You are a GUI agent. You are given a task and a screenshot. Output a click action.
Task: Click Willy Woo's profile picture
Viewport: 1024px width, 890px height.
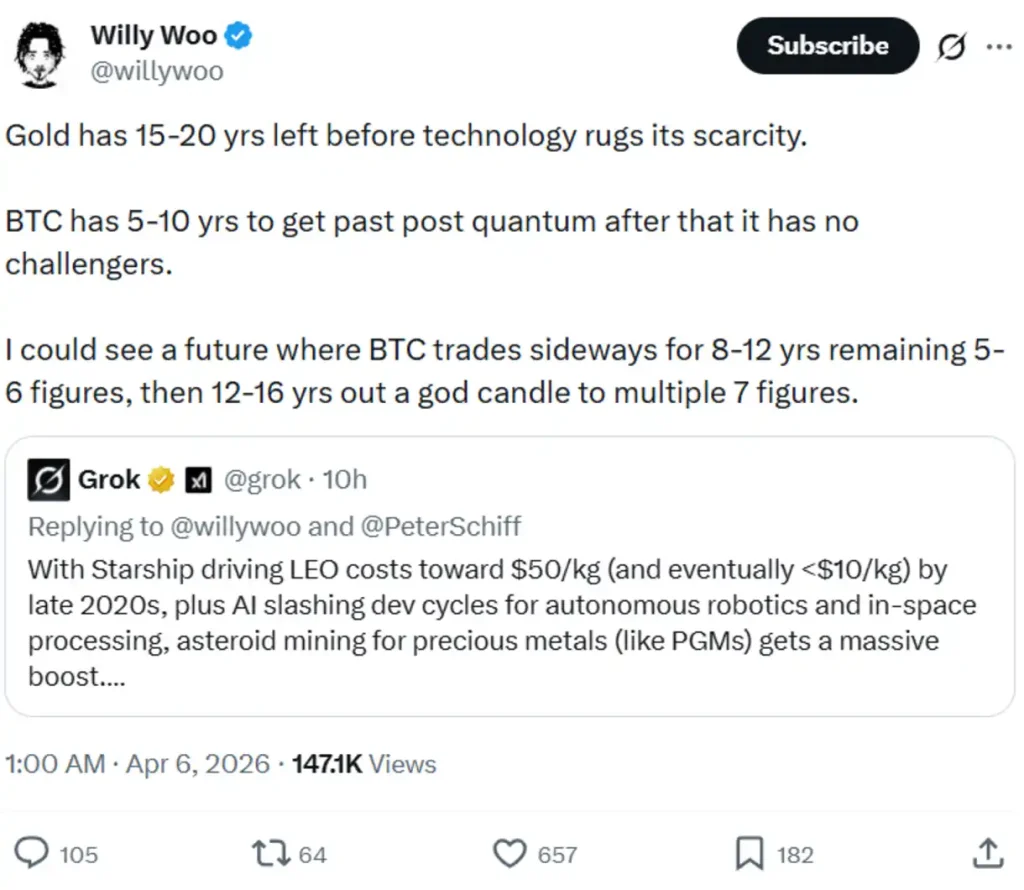[39, 52]
